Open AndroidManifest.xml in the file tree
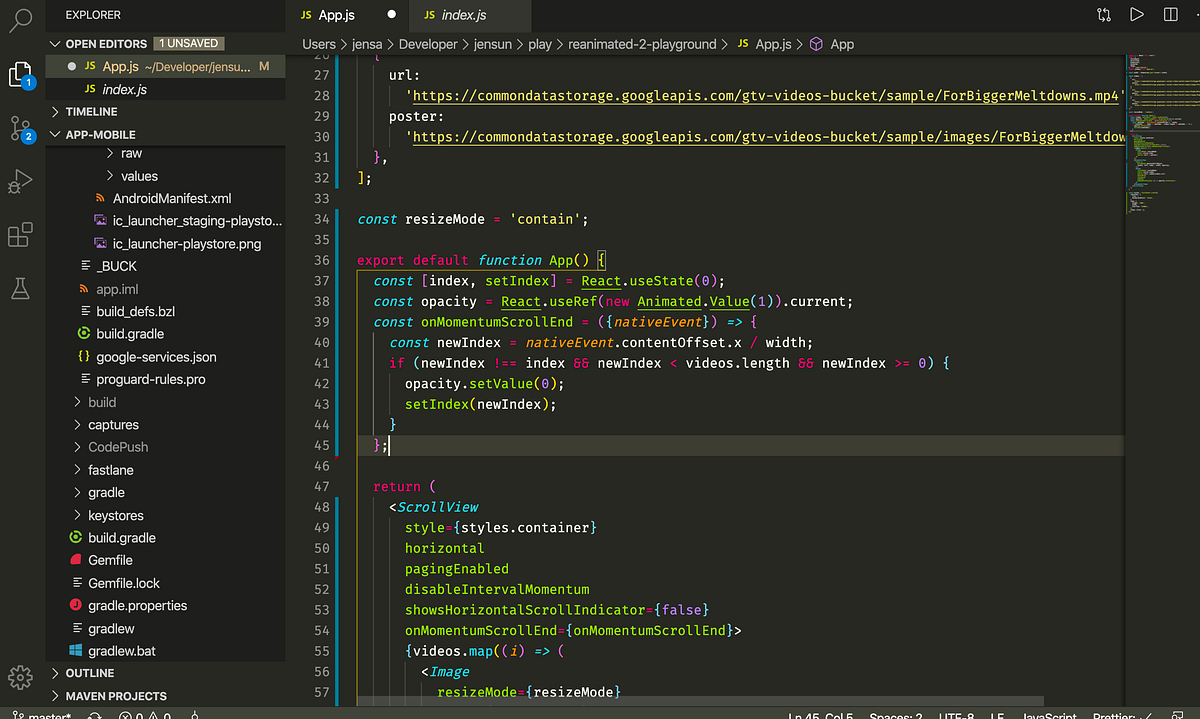Screen dimensions: 1200x719 coord(171,199)
